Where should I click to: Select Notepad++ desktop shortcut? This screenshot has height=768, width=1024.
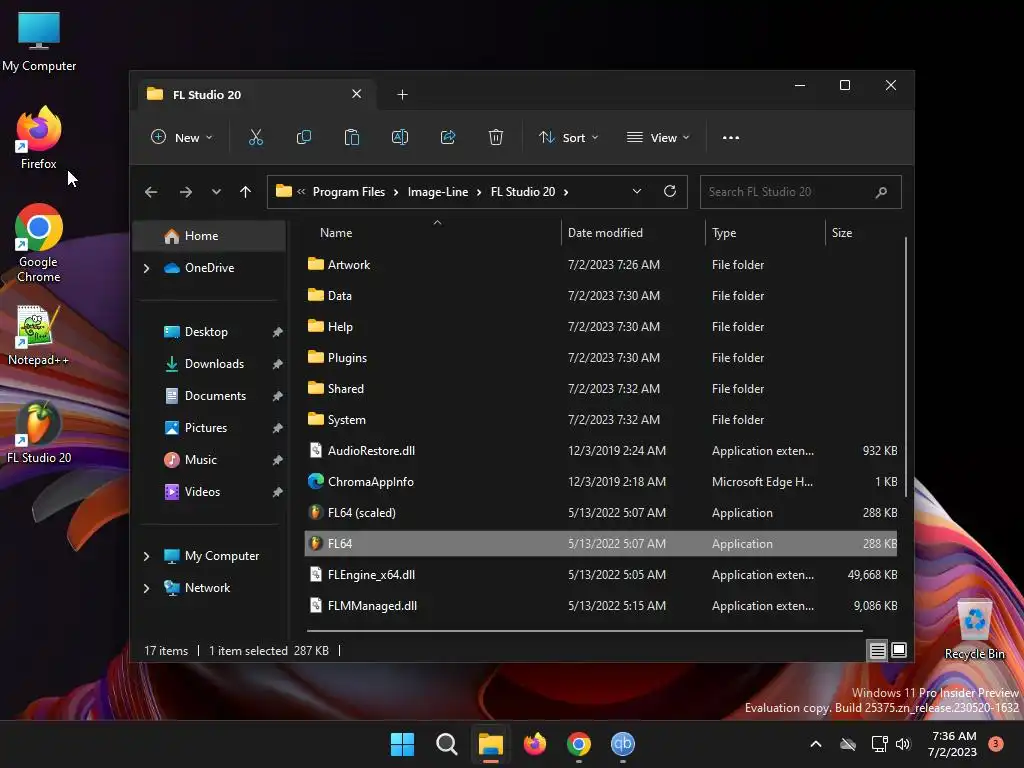pos(38,336)
